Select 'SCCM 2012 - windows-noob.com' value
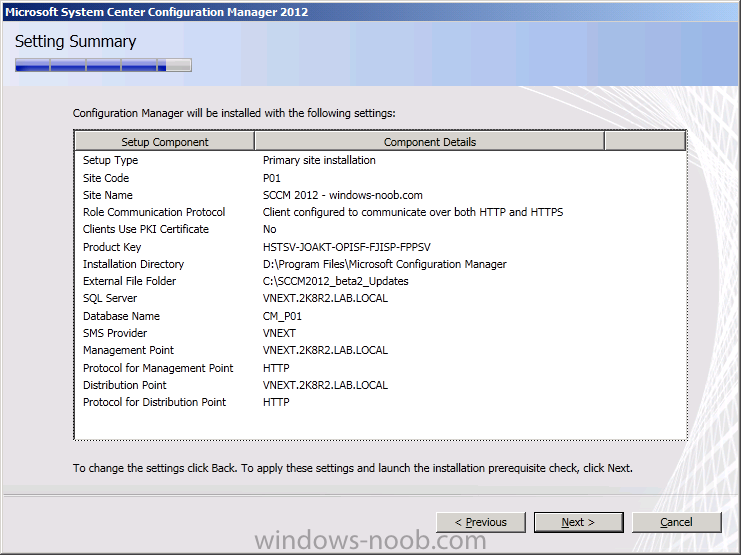Screen dimensions: 741x555 point(343,195)
